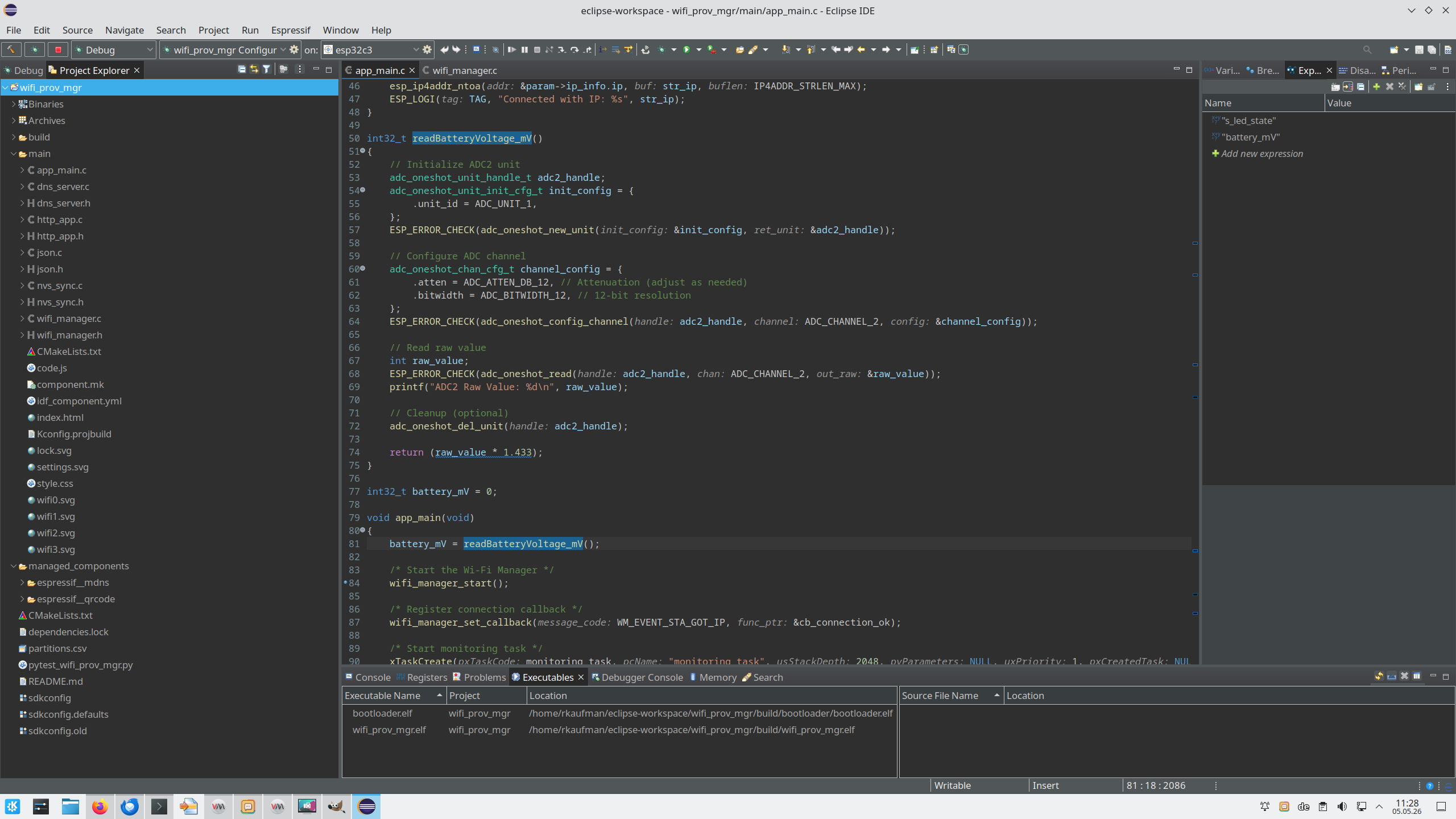Switch to the Memory tab
The height and width of the screenshot is (819, 1456).
click(x=713, y=677)
